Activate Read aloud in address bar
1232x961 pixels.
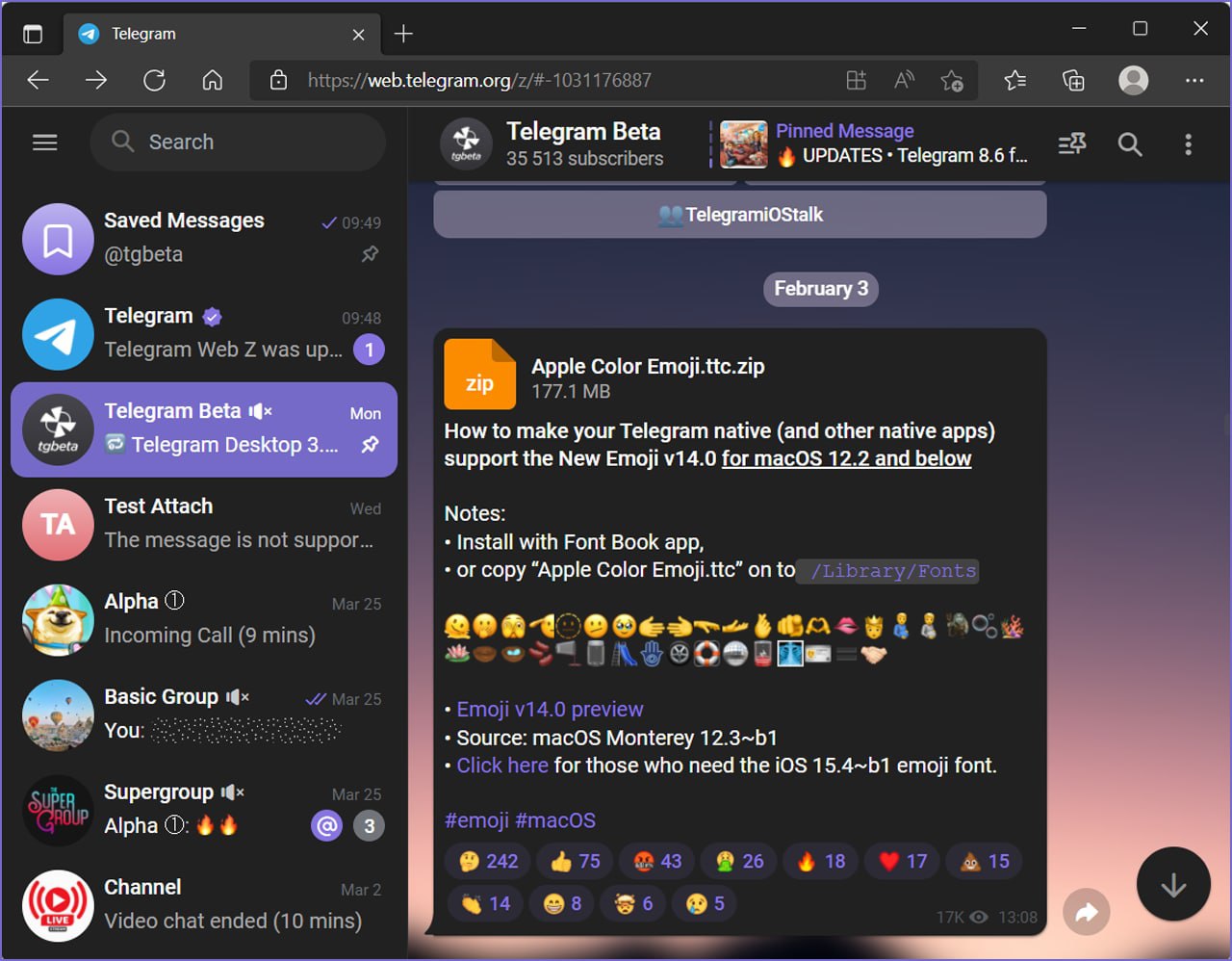pyautogui.click(x=904, y=81)
